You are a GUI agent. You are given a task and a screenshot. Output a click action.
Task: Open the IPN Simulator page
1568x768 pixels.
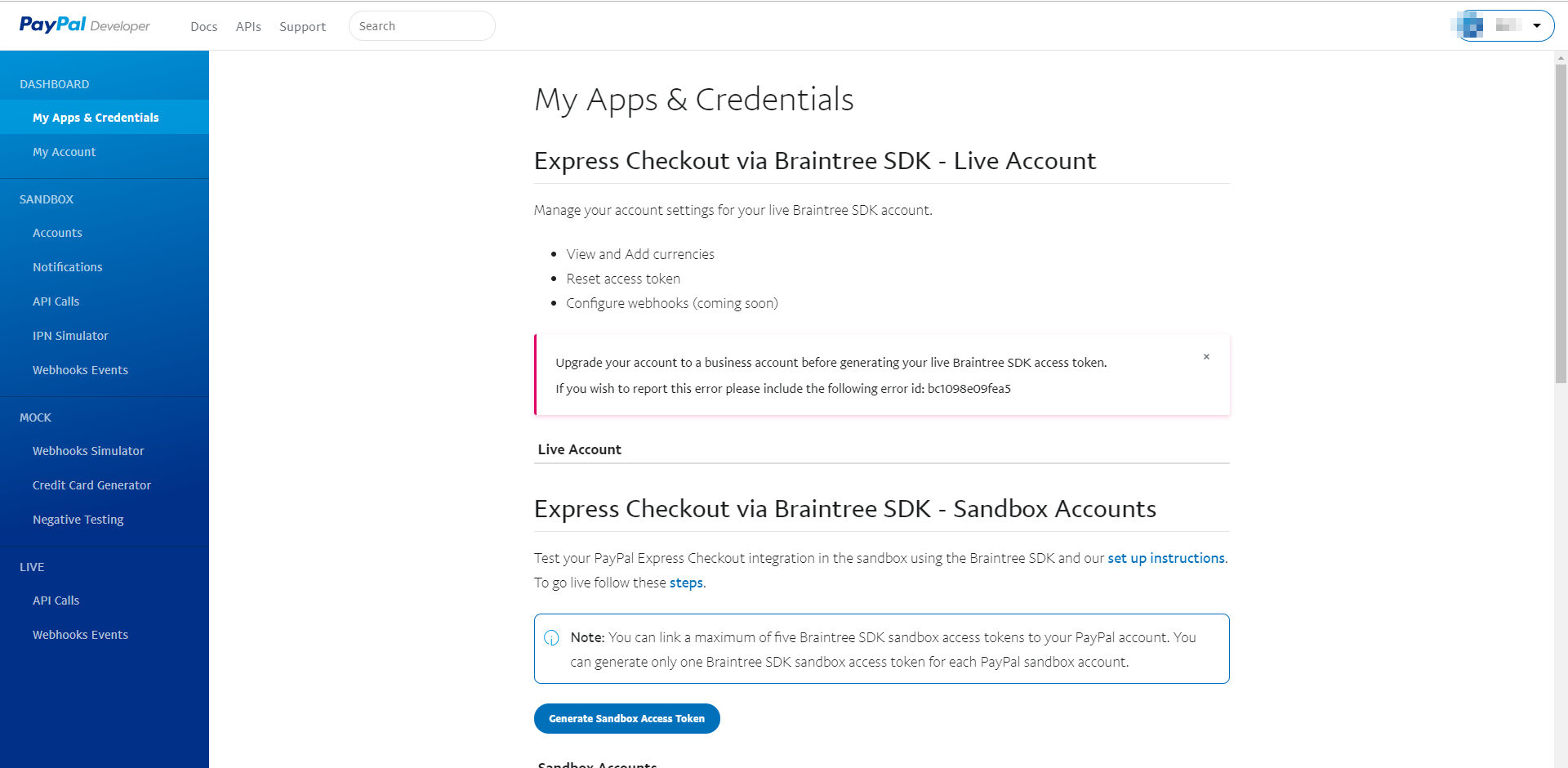70,336
